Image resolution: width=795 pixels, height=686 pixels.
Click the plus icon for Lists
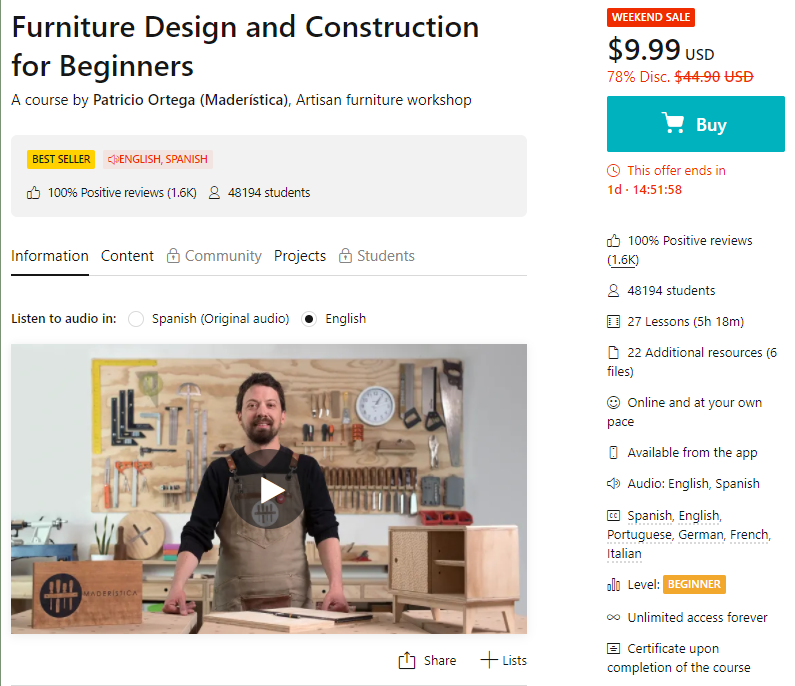coord(489,660)
